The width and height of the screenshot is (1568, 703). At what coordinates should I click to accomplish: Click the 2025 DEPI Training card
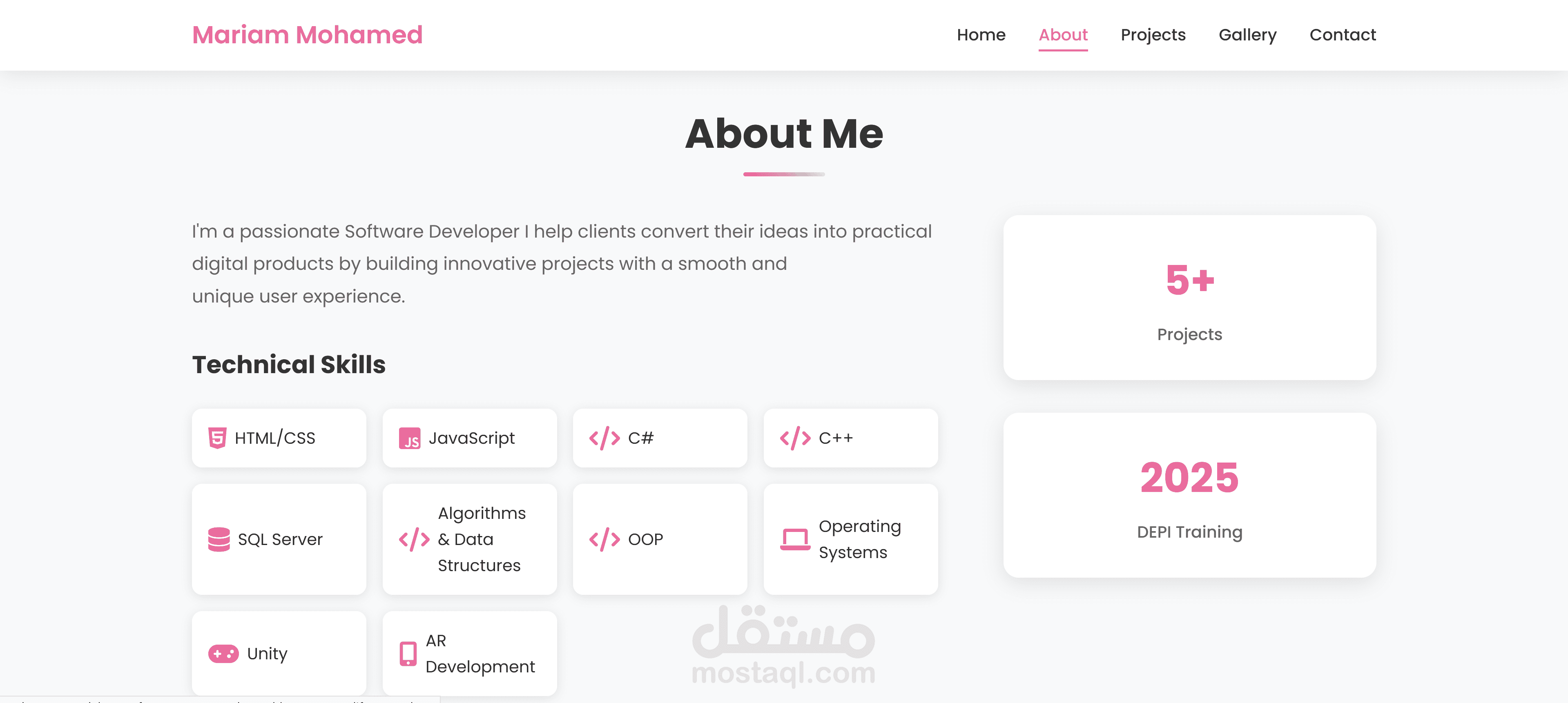pos(1189,495)
